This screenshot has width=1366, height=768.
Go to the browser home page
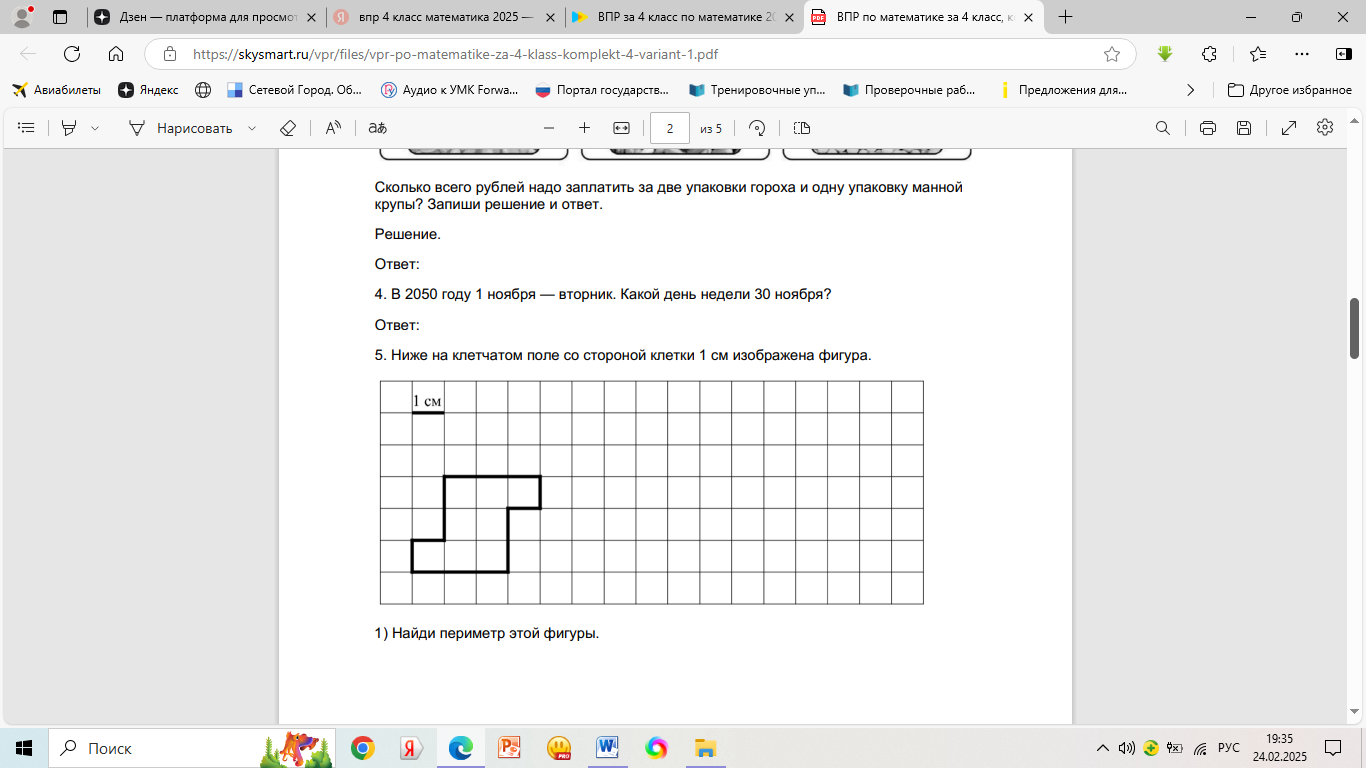[116, 54]
